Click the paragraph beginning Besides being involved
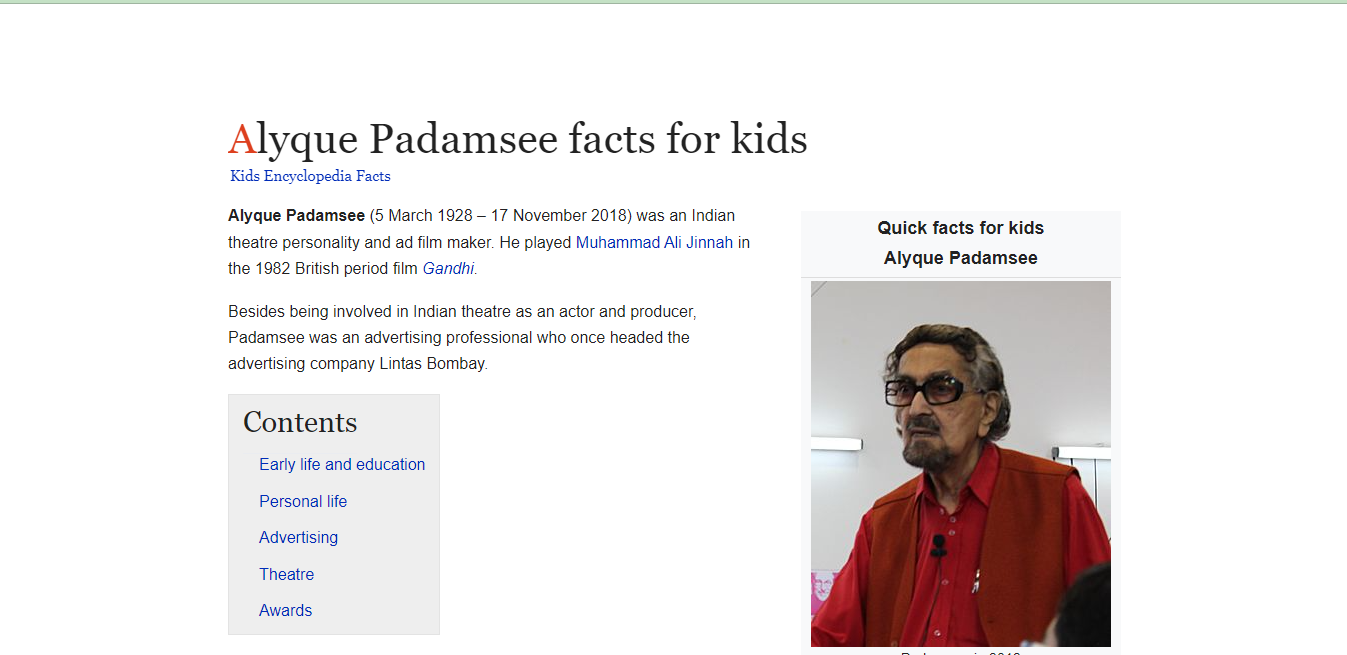The image size is (1347, 655). coord(460,338)
